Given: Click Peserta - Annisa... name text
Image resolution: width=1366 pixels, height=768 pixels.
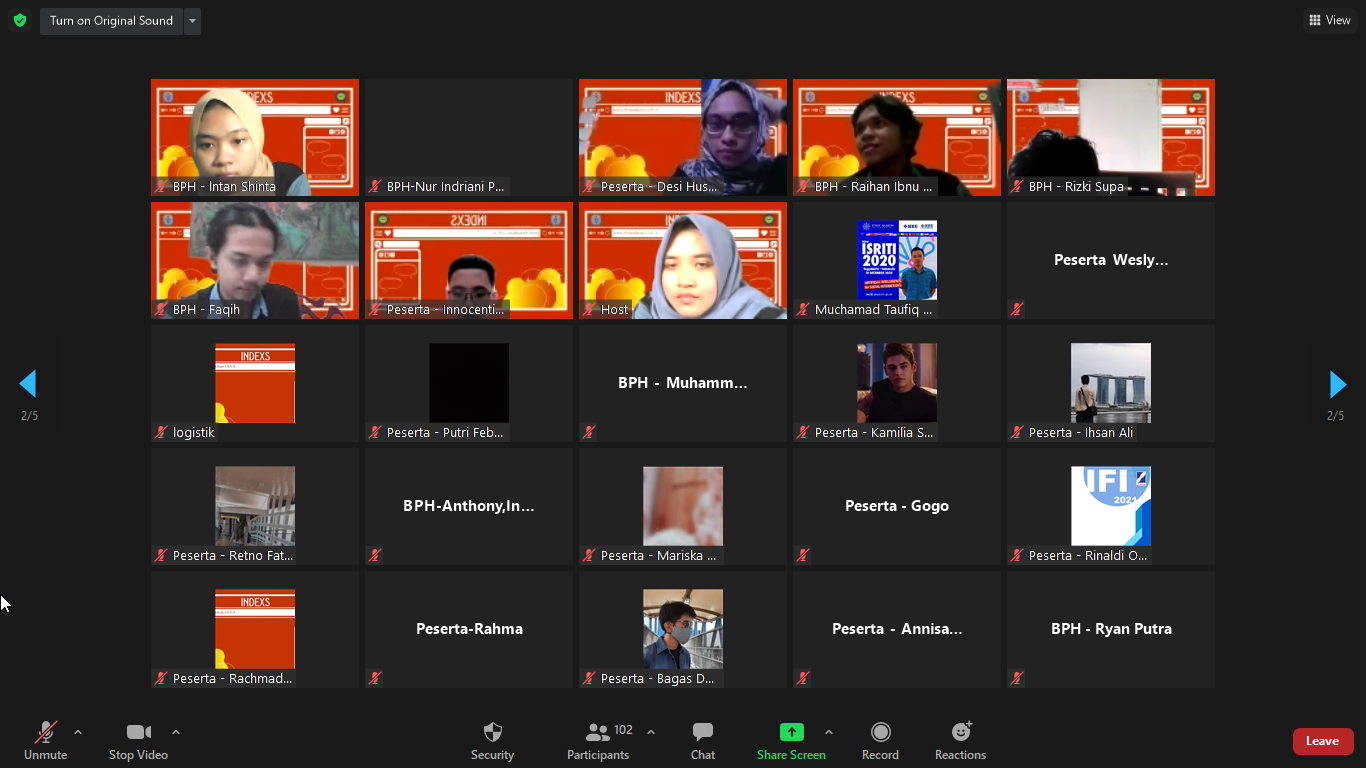Looking at the screenshot, I should [897, 629].
